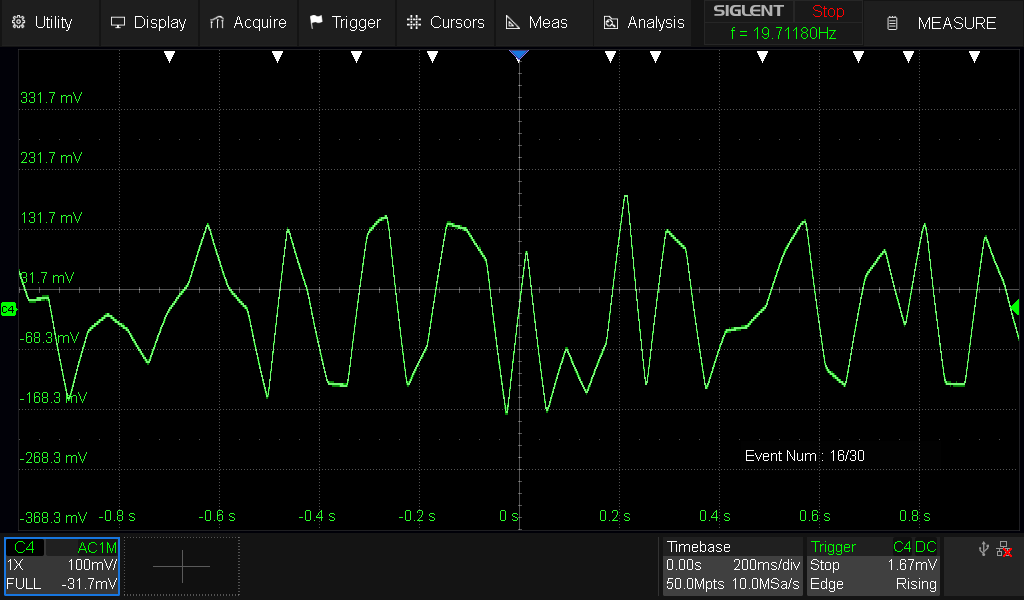Viewport: 1024px width, 600px height.
Task: Open the Analysis menu
Action: [x=643, y=23]
